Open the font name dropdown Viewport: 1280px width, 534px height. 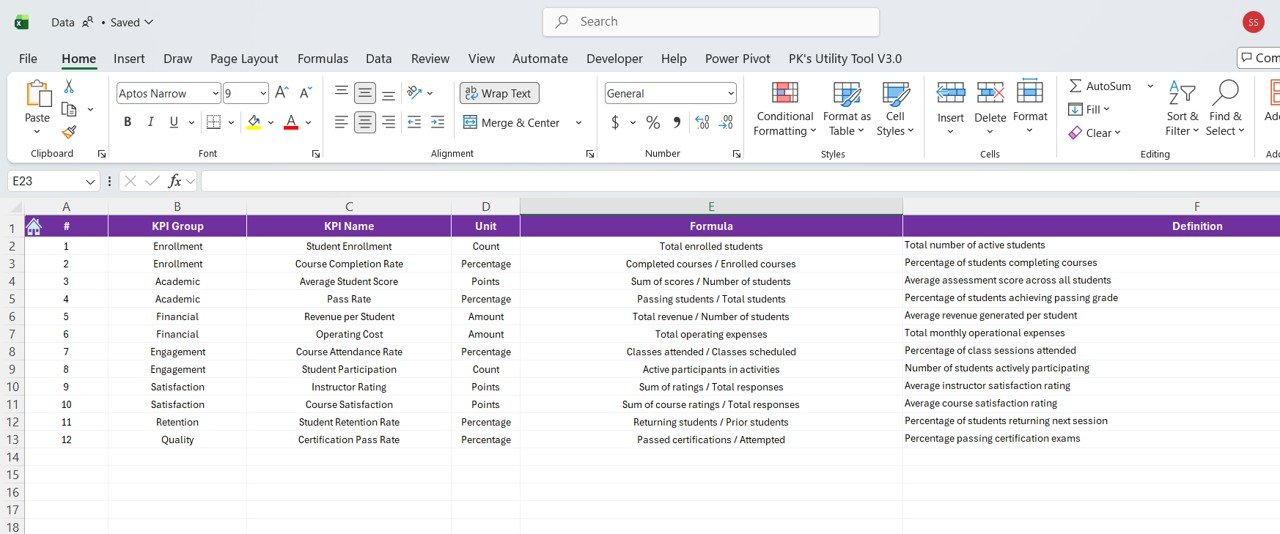[215, 93]
